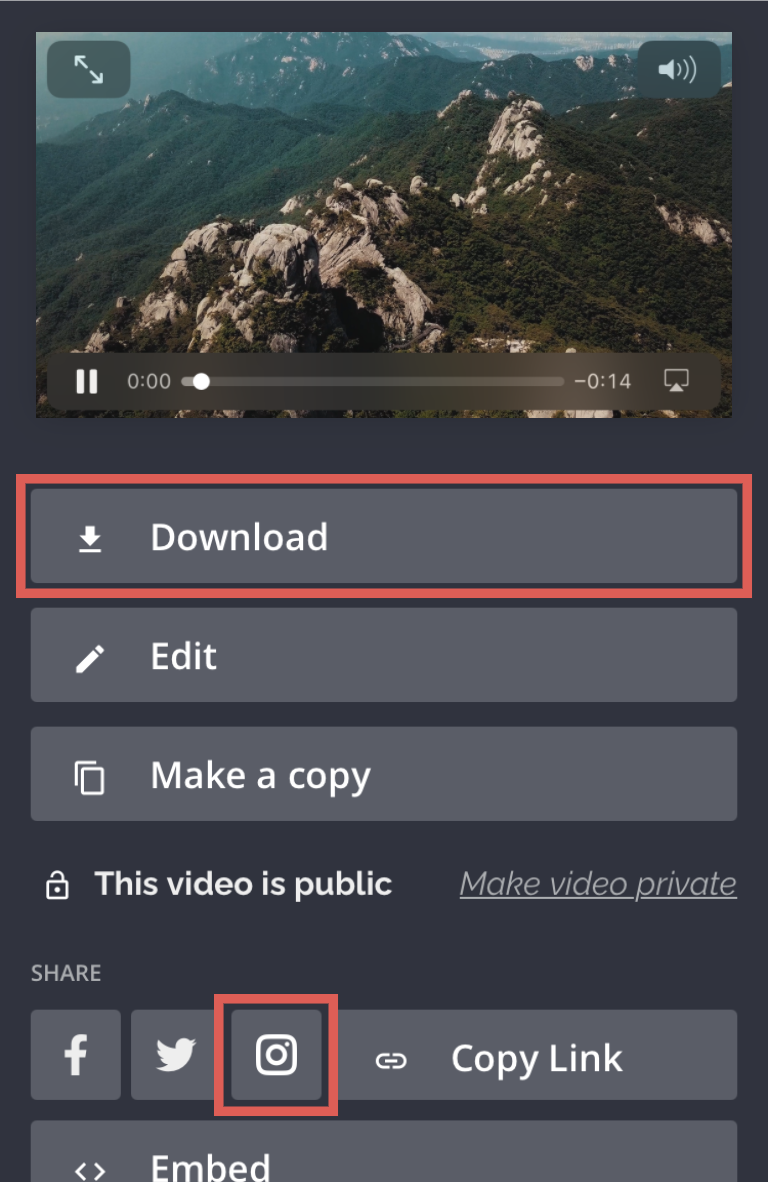Screen dimensions: 768x1182
Task: Click Make a copy button
Action: tap(384, 774)
